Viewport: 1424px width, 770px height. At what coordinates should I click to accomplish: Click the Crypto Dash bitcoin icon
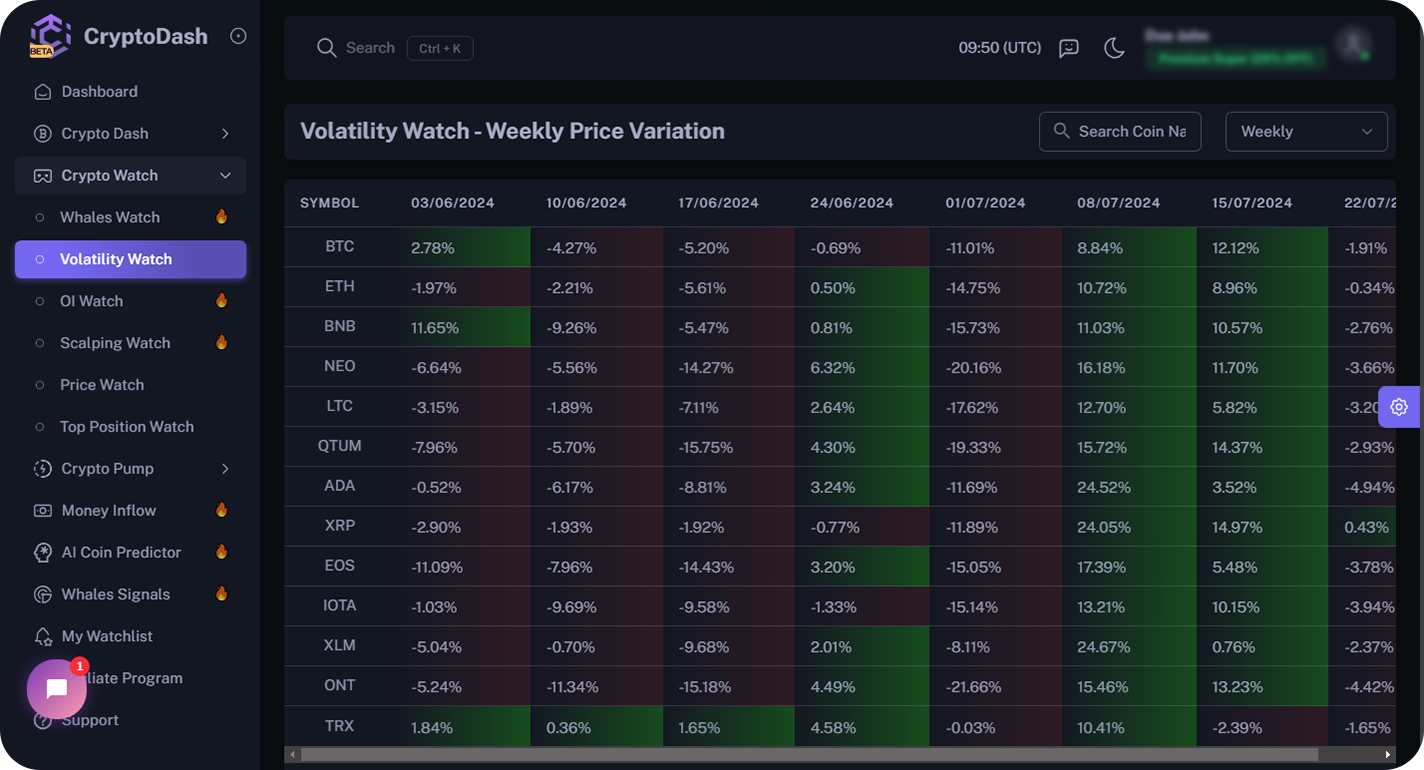[x=42, y=134]
